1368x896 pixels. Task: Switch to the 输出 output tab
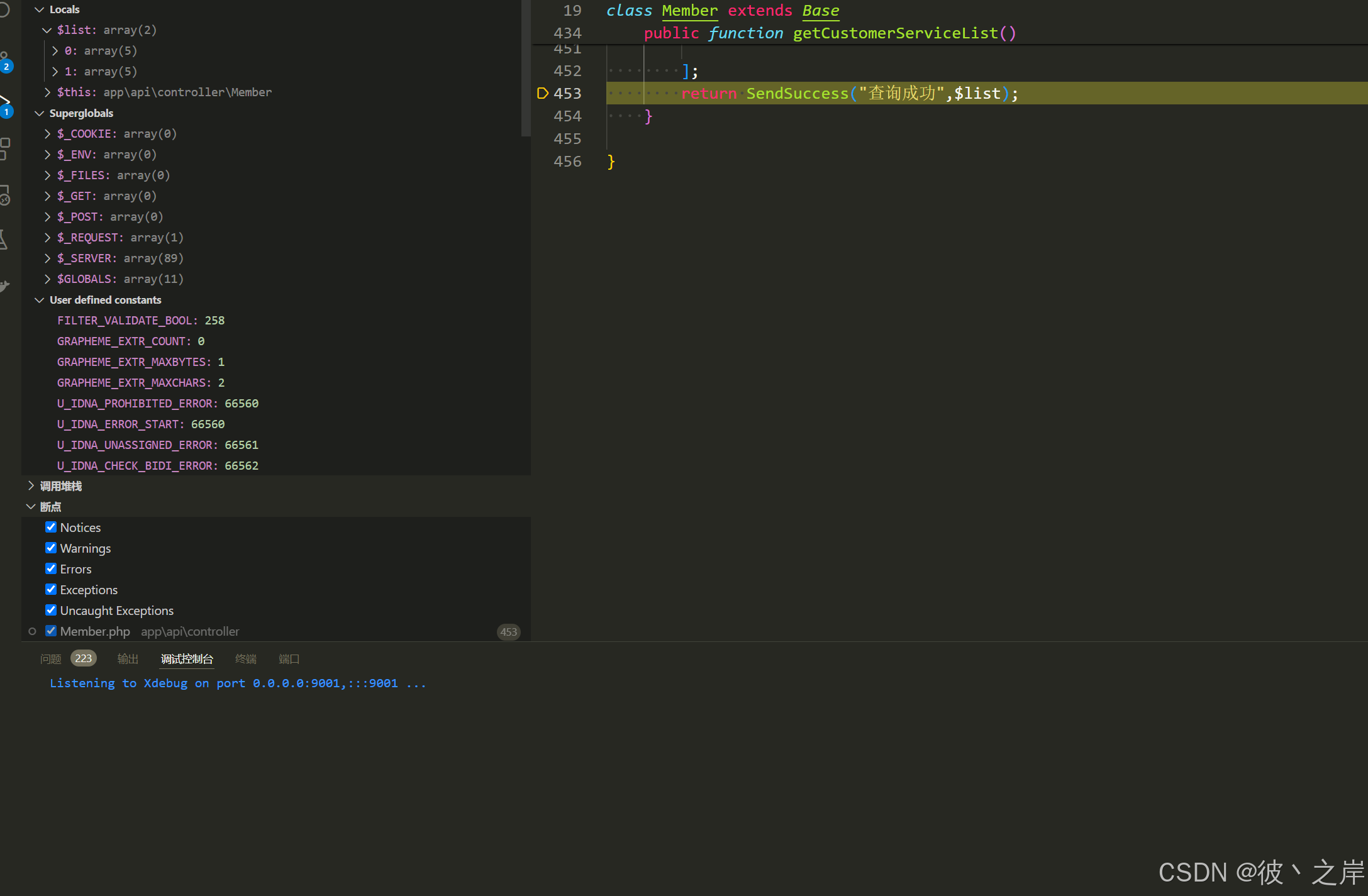coord(128,659)
